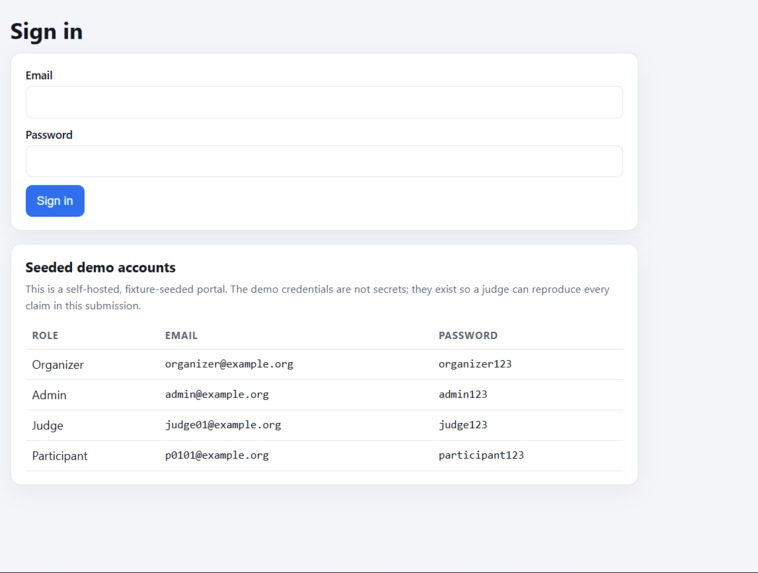Click the EMAIL column header
758x573 pixels.
(181, 336)
